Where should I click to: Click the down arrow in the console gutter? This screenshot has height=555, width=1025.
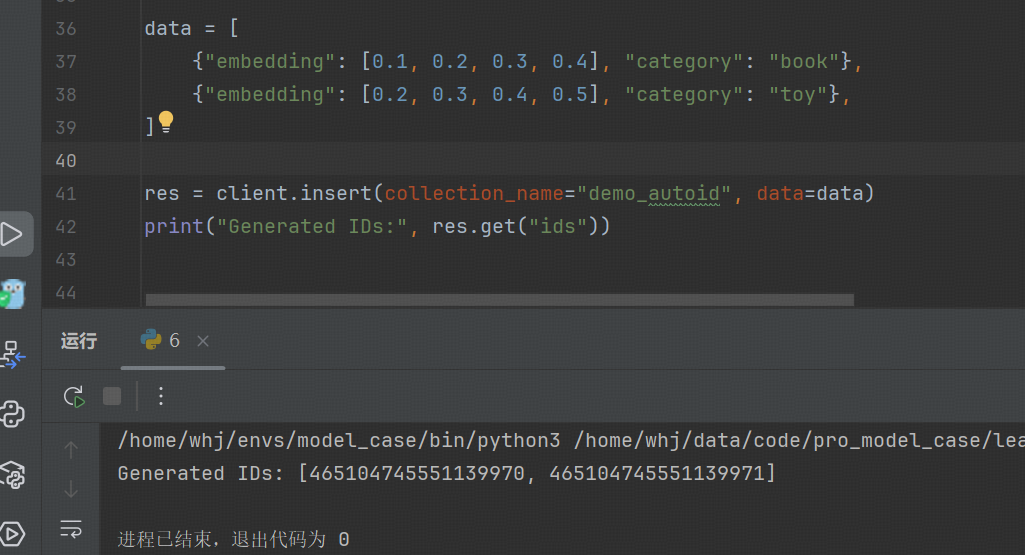71,489
